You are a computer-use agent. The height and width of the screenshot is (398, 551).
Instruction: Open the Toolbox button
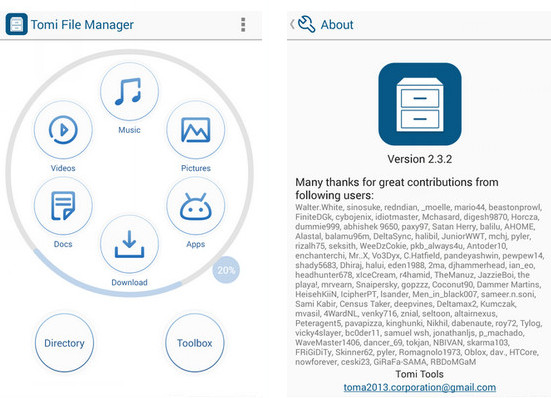pyautogui.click(x=195, y=343)
